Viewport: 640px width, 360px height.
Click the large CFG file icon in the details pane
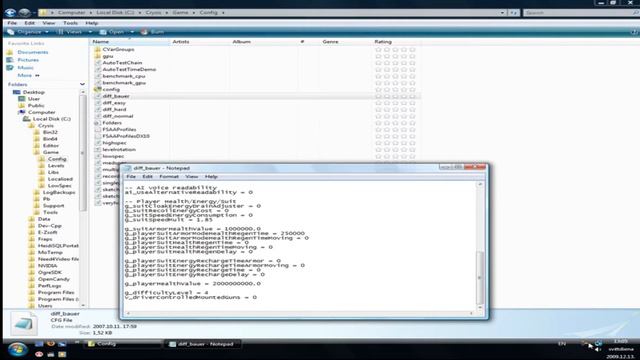(24, 324)
